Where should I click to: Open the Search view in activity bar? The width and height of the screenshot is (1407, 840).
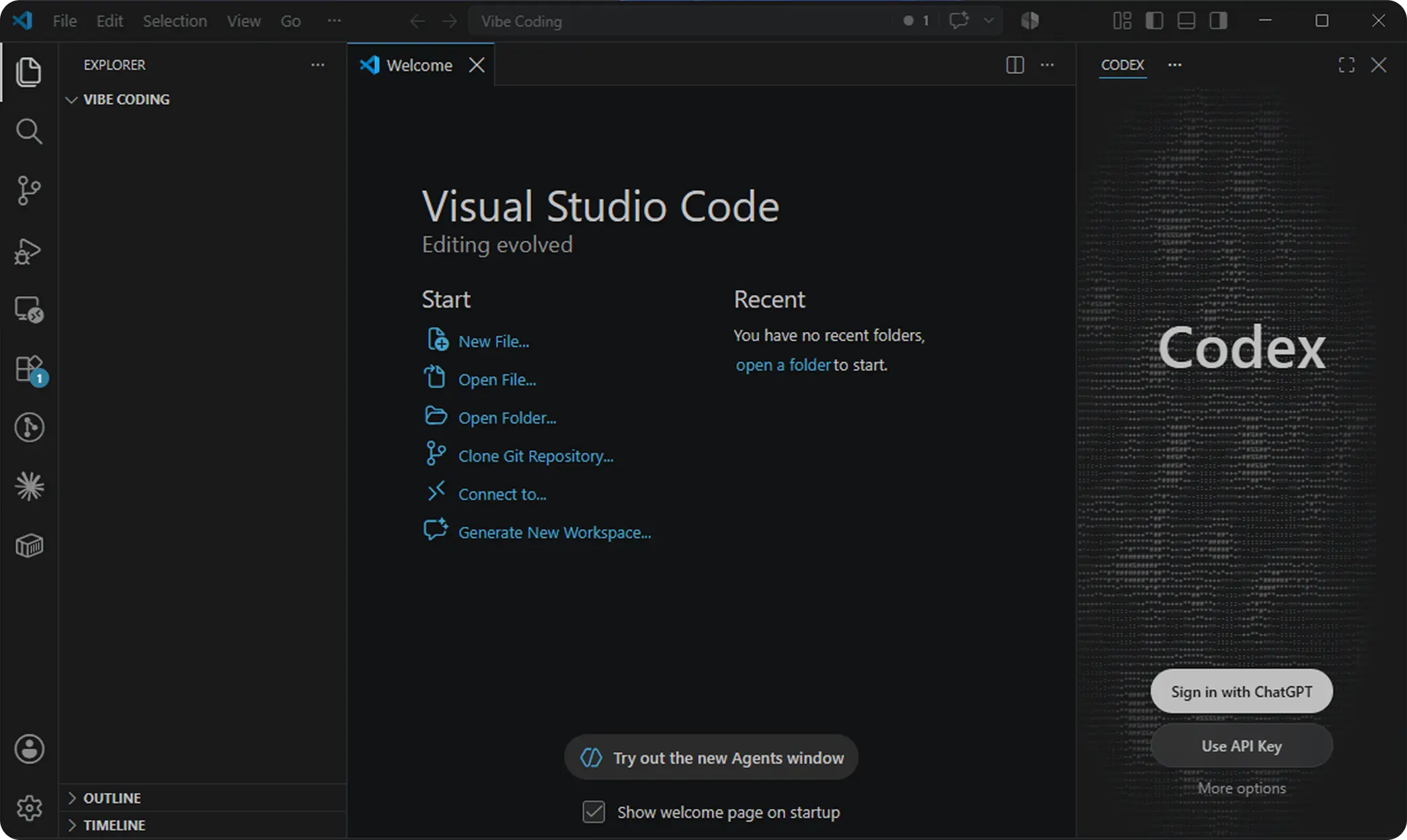coord(29,131)
